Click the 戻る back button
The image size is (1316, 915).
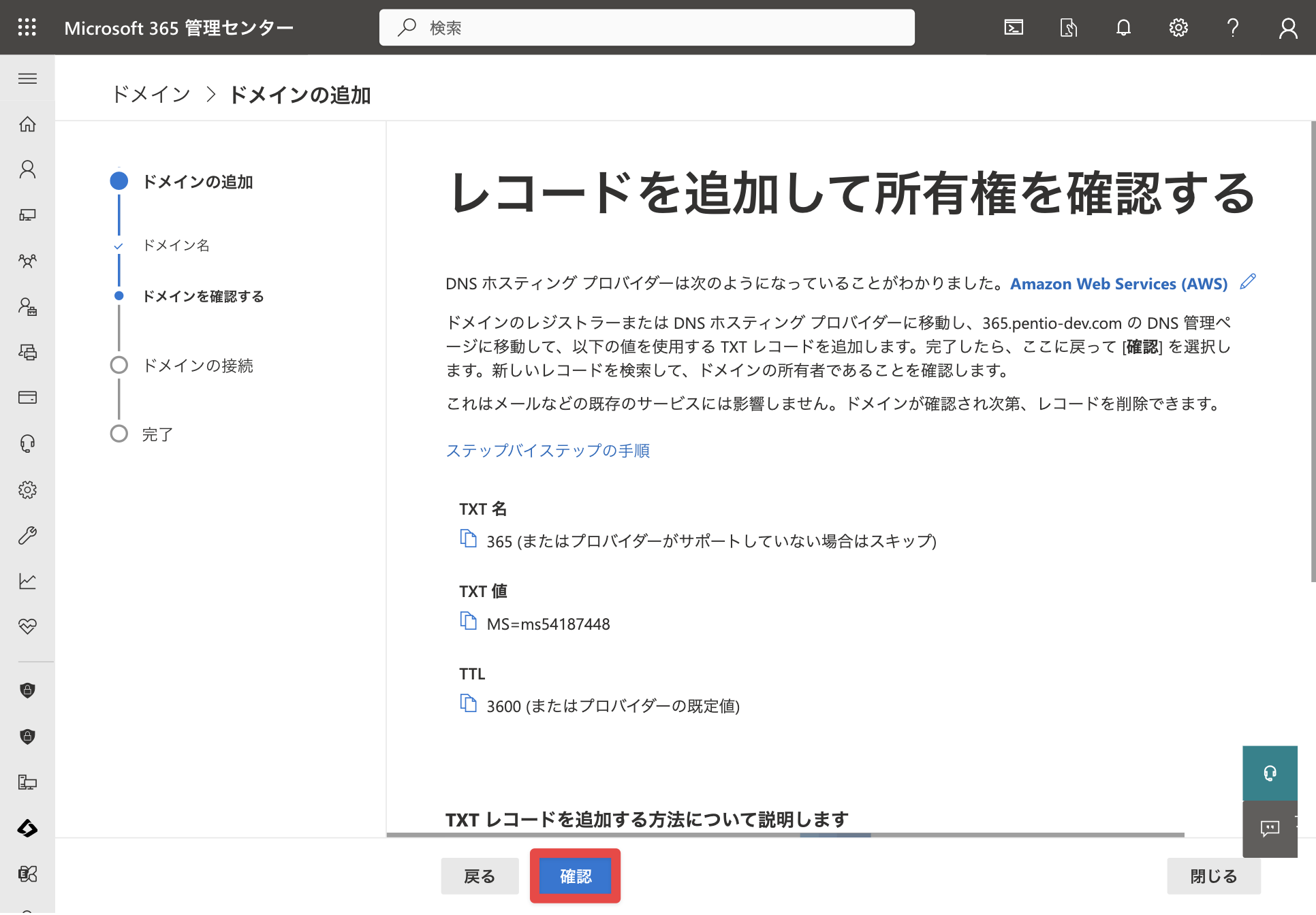[480, 876]
